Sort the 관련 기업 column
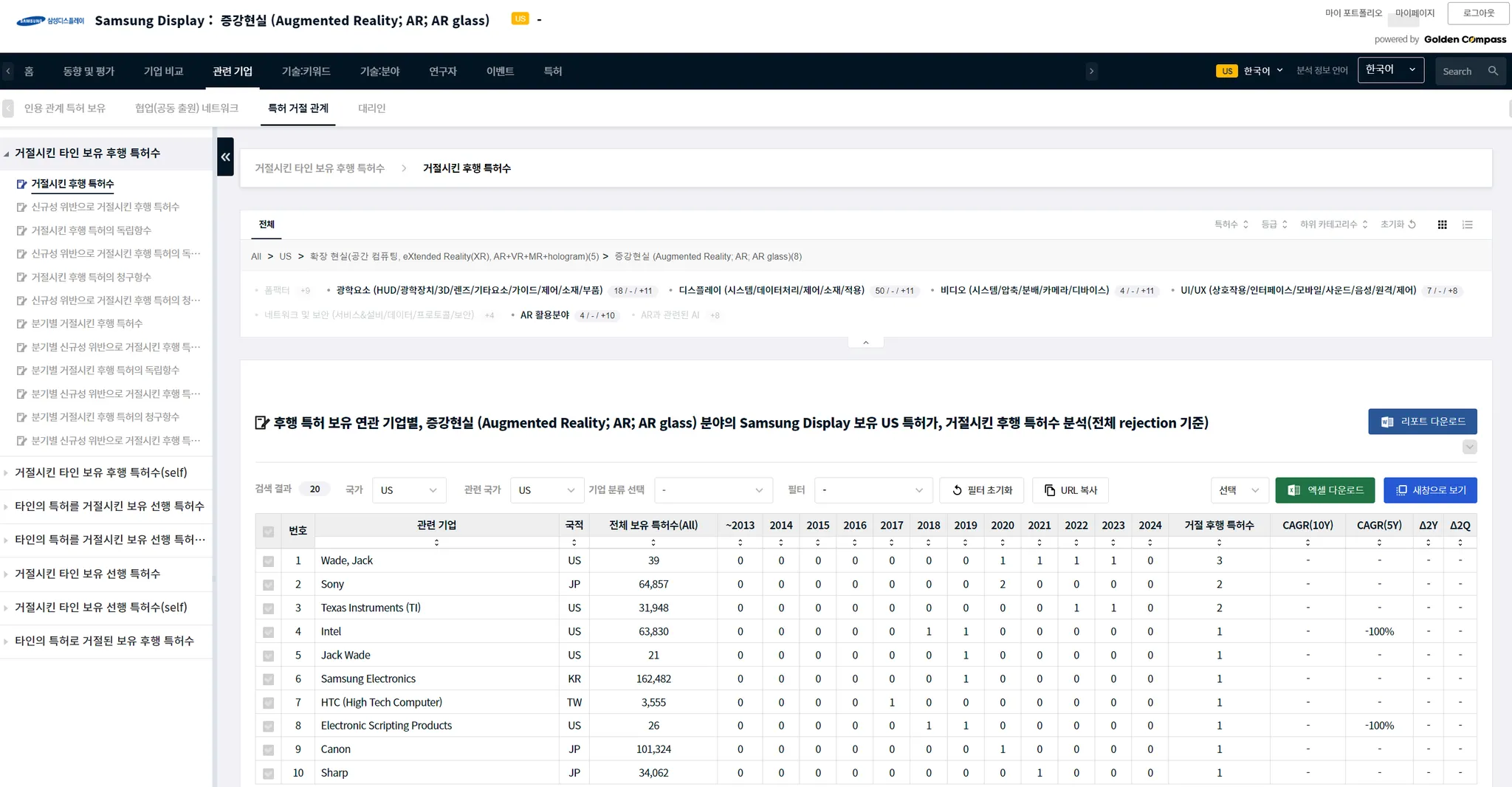1512x787 pixels. point(436,543)
